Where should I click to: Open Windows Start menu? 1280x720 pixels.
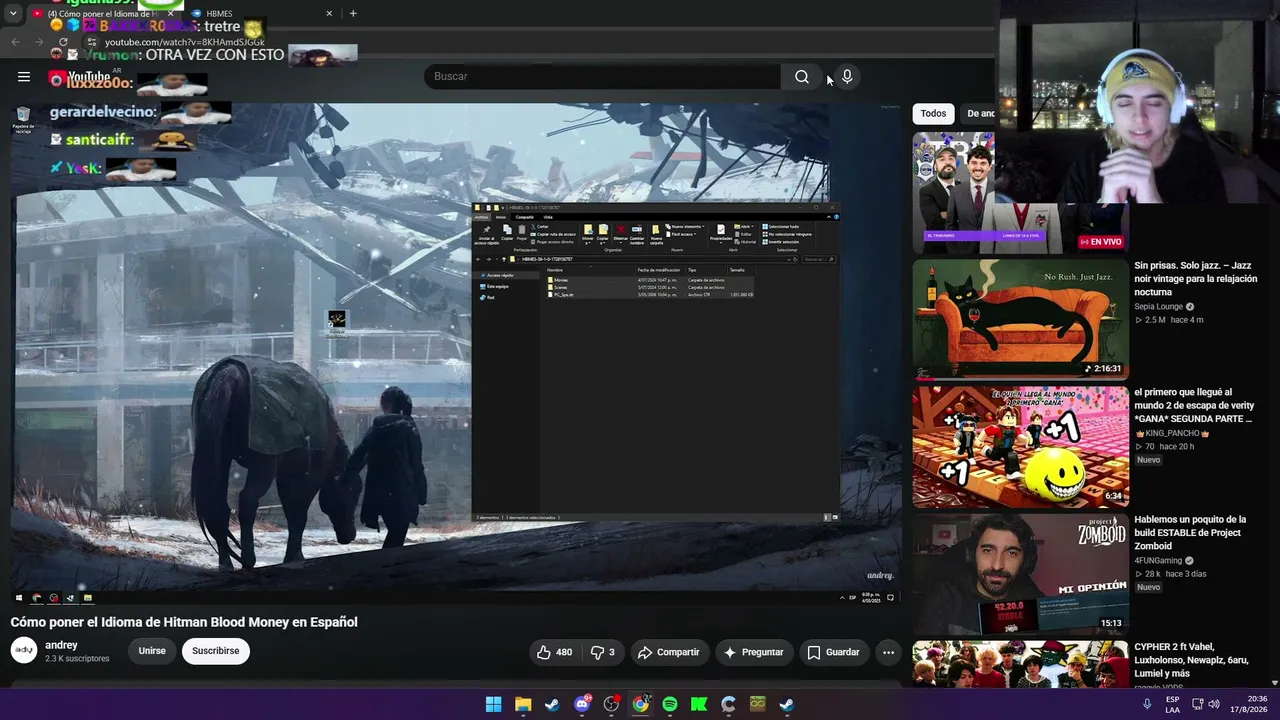tap(494, 704)
